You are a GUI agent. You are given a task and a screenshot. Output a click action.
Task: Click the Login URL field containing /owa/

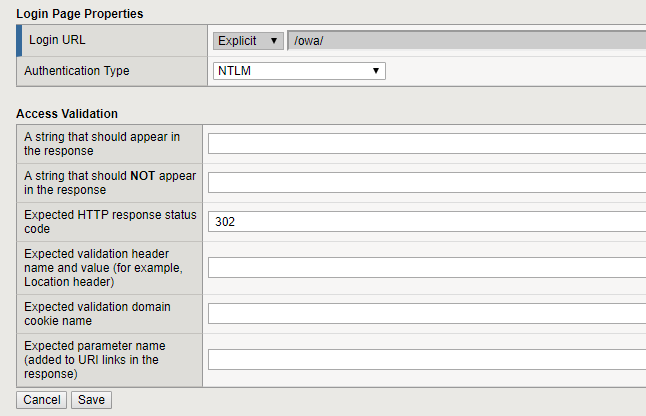coord(465,41)
